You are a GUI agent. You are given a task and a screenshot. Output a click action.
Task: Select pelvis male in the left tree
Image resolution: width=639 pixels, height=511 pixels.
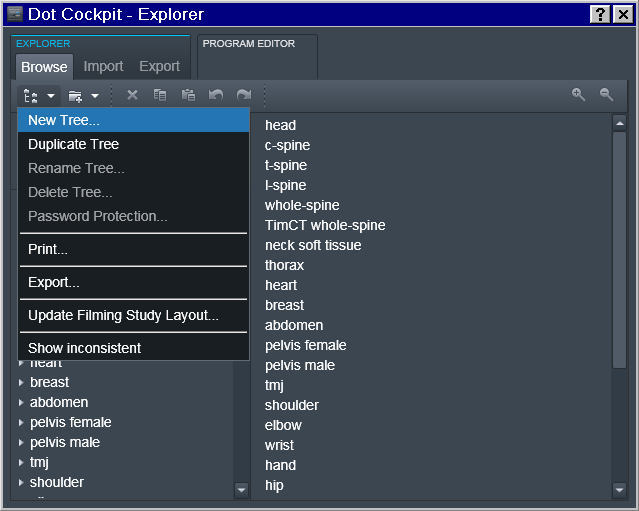65,443
